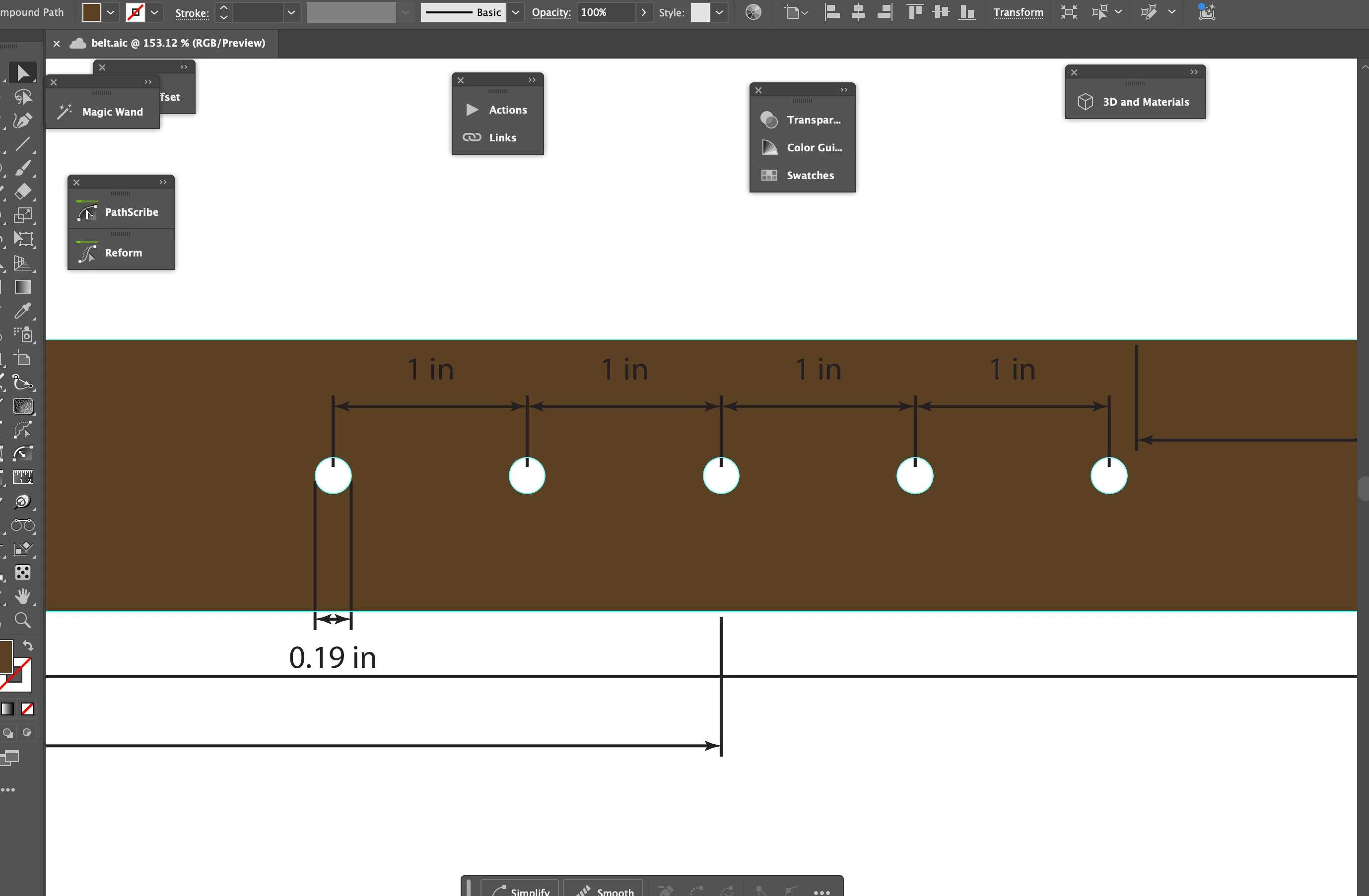Screen dimensions: 1369x896
Task: Select the Zoom tool
Action: coord(22,620)
